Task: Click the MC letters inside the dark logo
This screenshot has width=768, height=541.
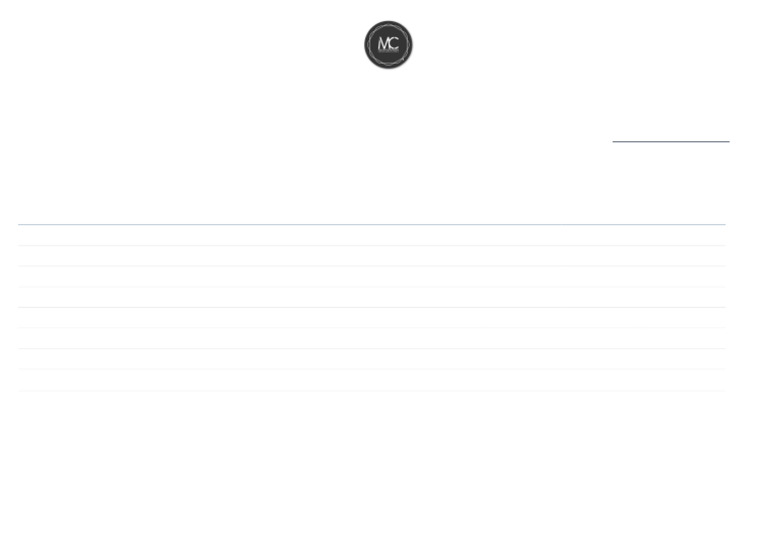Action: click(x=388, y=44)
